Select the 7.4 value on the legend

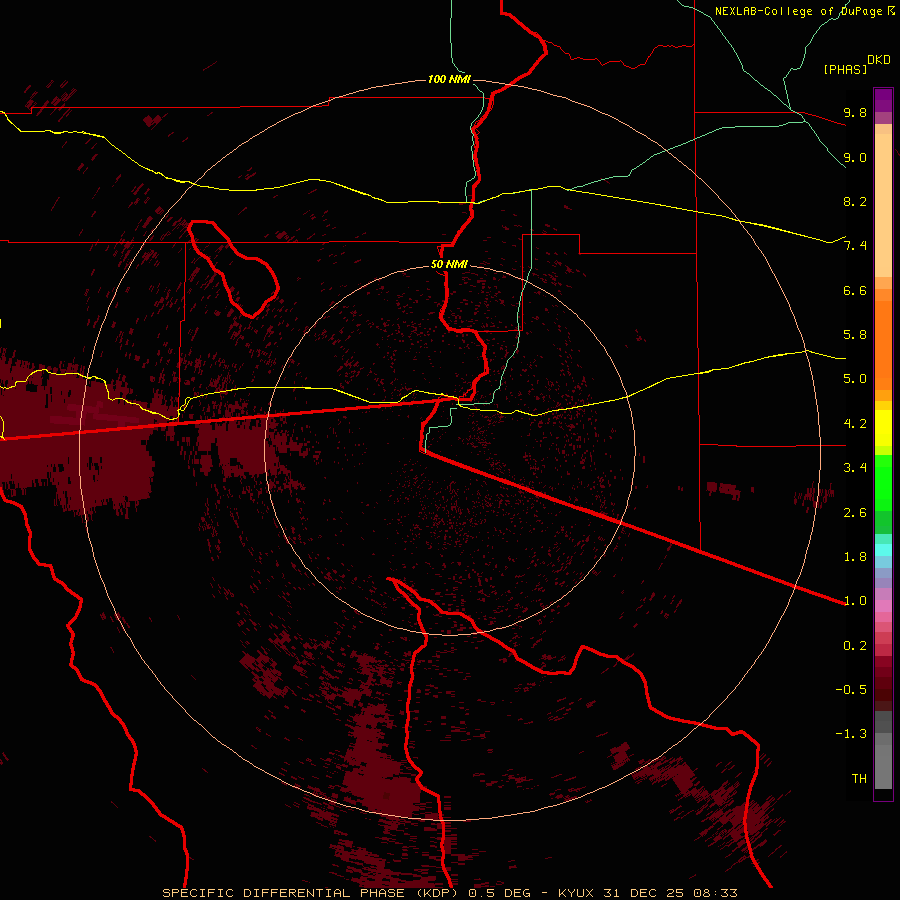click(855, 246)
